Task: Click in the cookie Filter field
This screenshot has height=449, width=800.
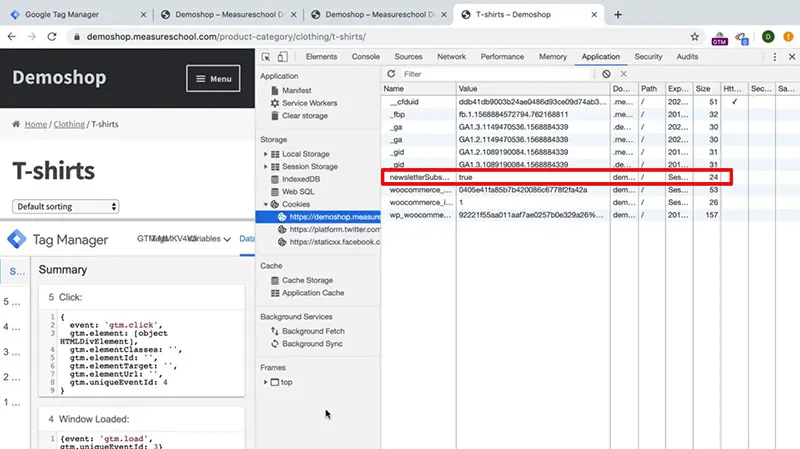Action: 497,74
